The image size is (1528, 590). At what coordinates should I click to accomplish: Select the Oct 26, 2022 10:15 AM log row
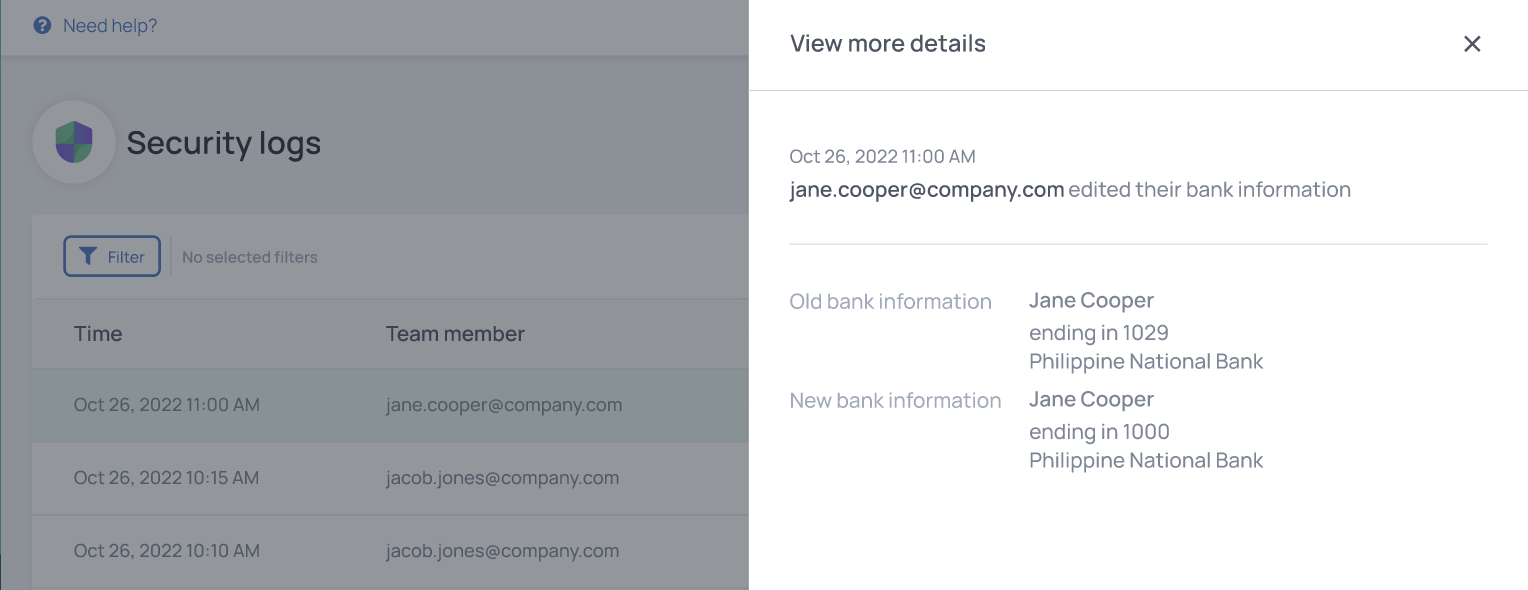(x=390, y=478)
